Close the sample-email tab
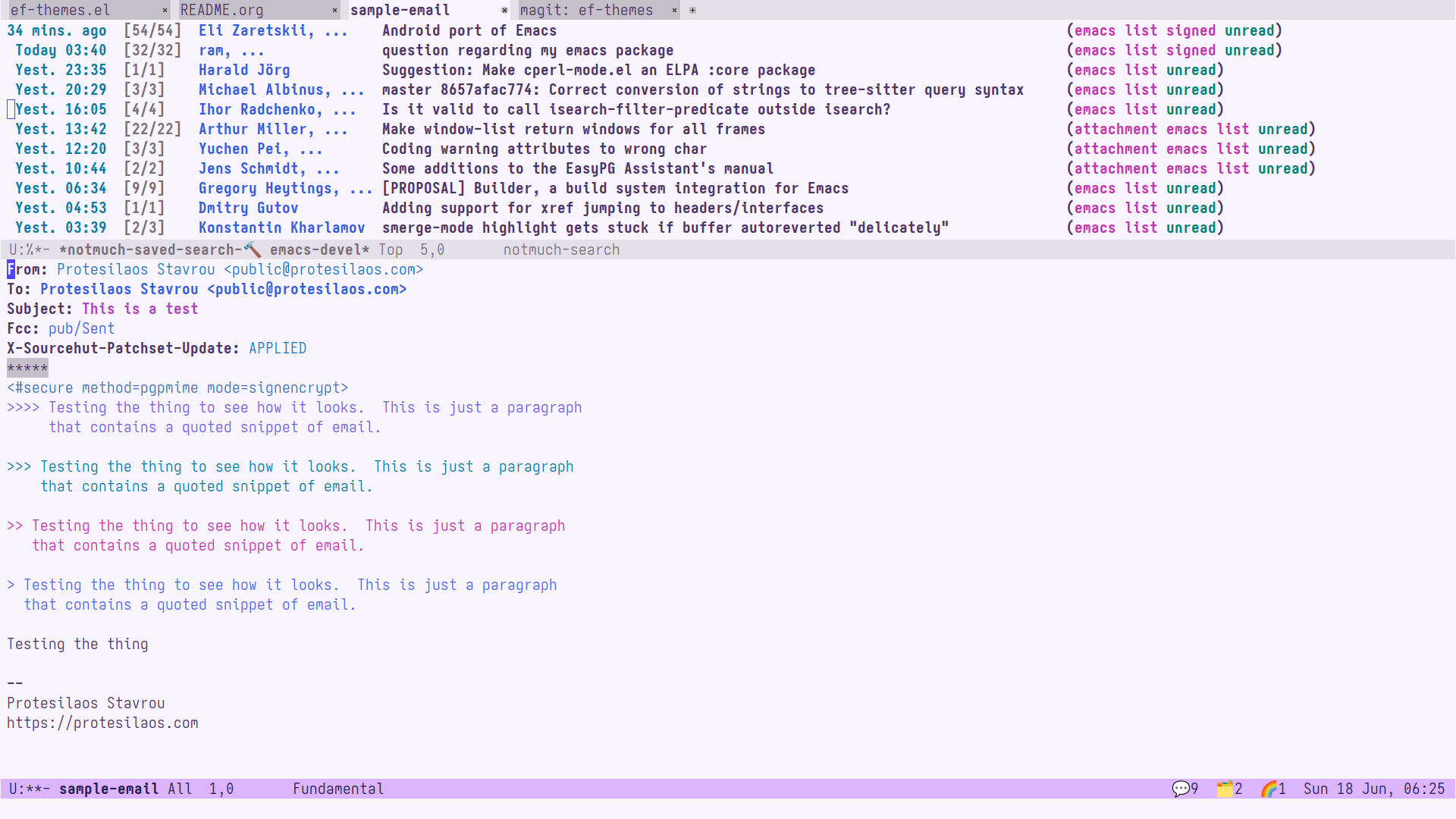 click(x=504, y=11)
